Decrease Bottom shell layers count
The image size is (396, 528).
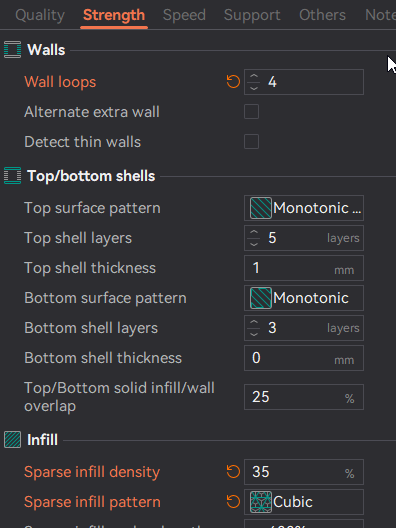coord(254,334)
